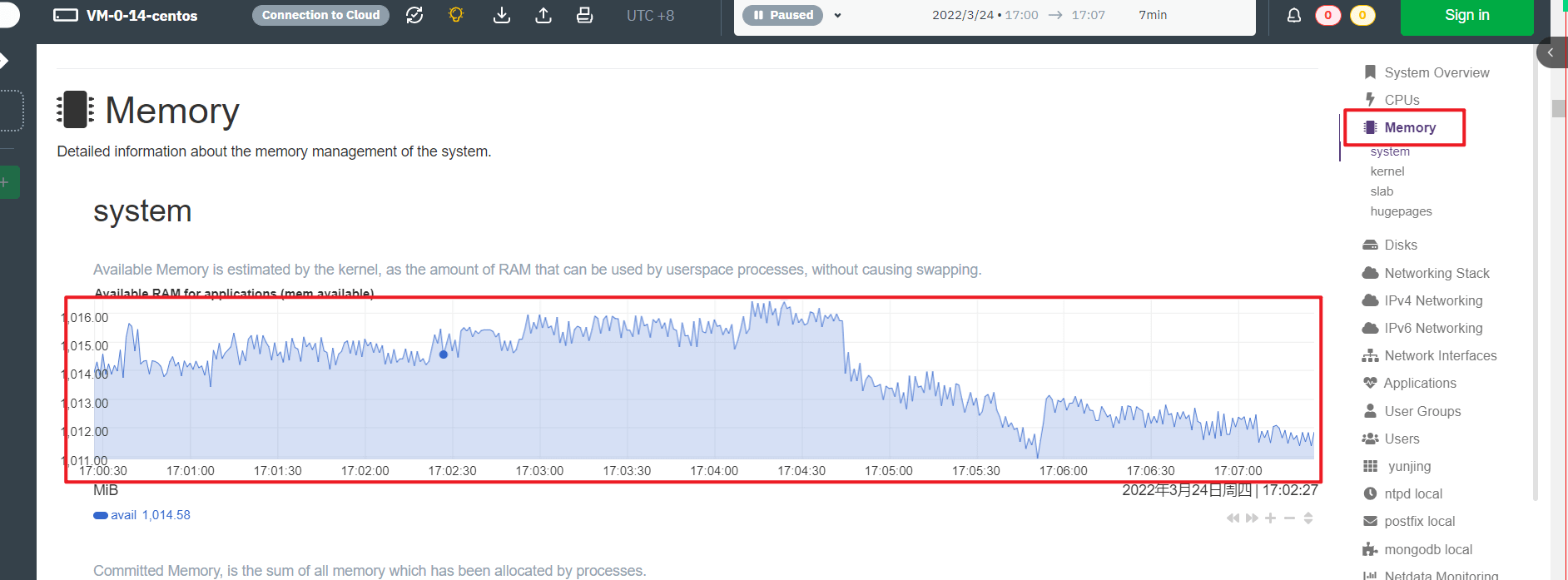The image size is (1568, 580).
Task: Open the alarms bell icon
Action: [x=1294, y=15]
